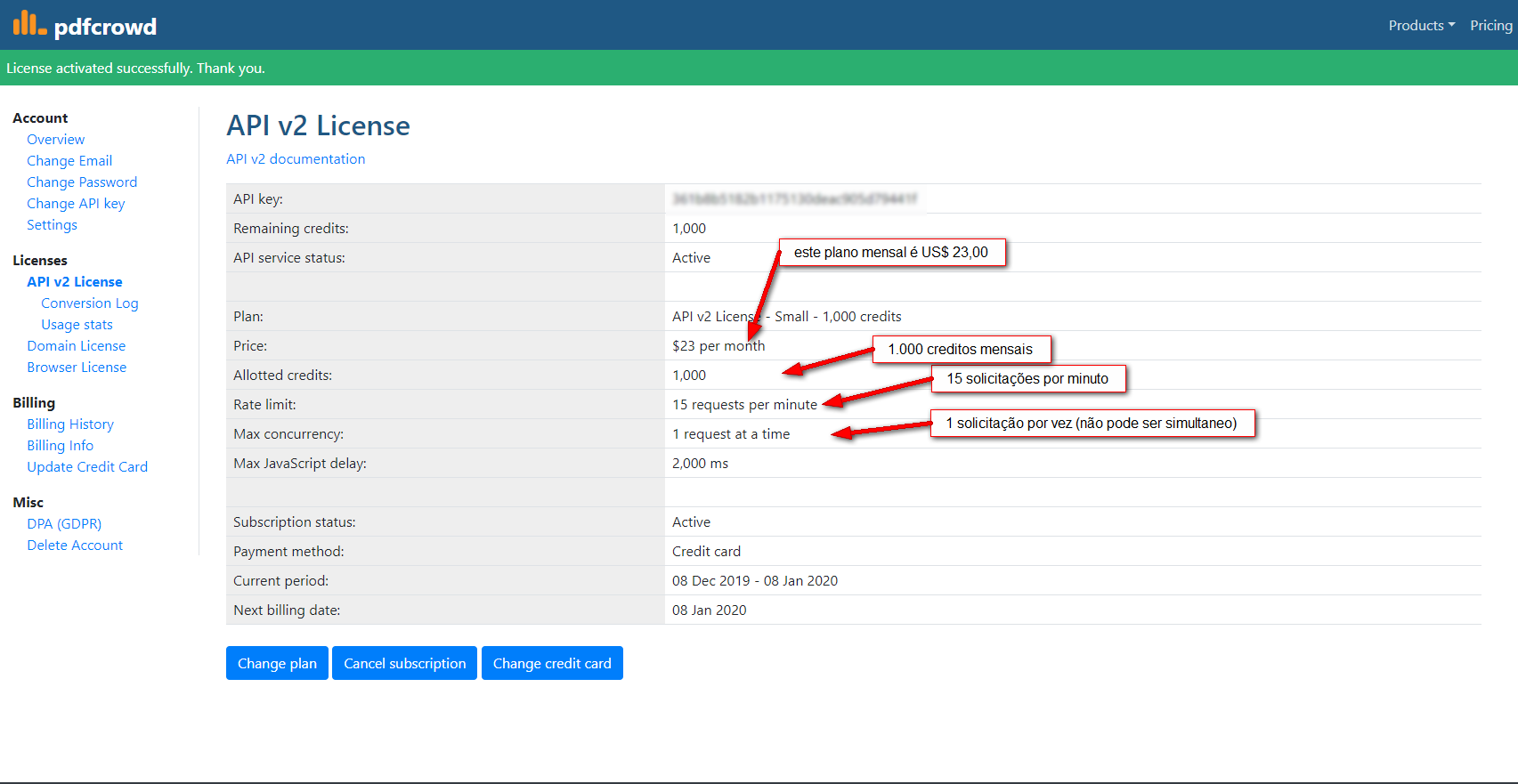Select the Next billing date value
Image resolution: width=1518 pixels, height=784 pixels.
click(710, 610)
